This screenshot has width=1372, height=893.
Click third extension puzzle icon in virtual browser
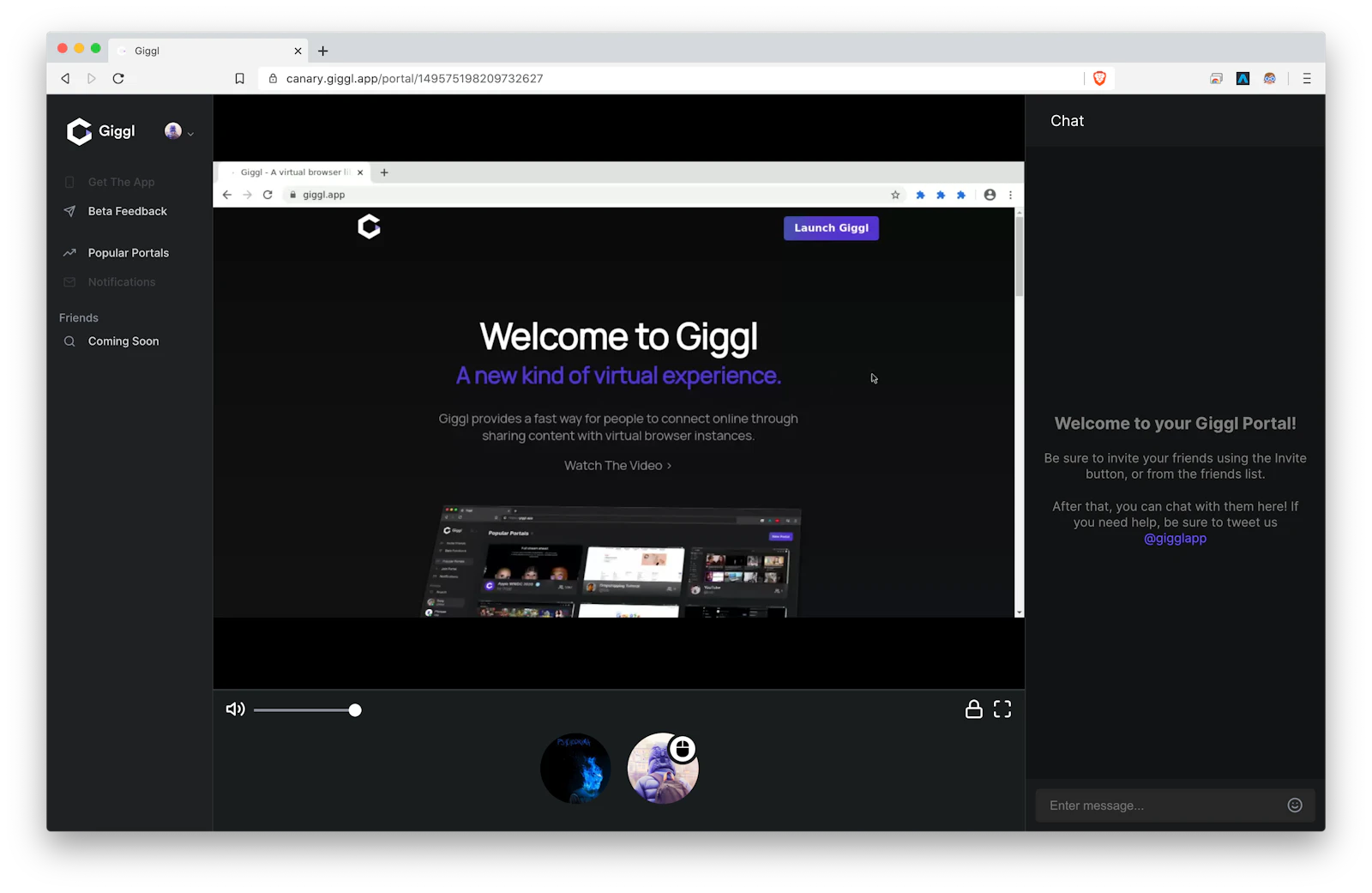[961, 195]
